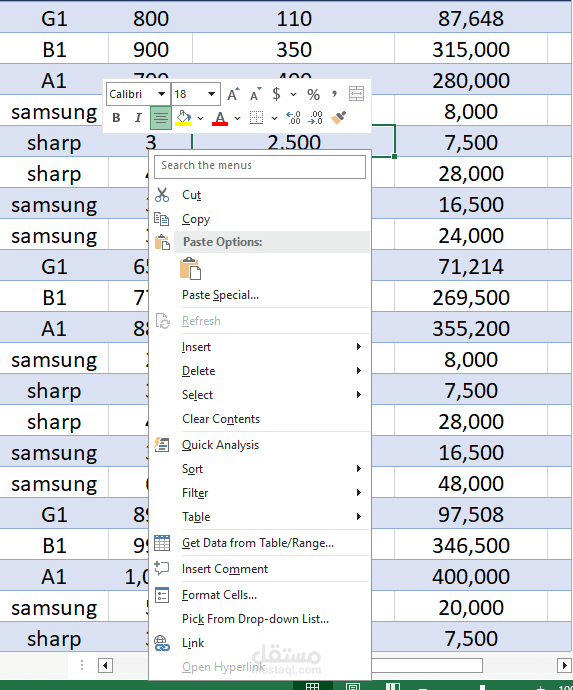573x690 pixels.
Task: Toggle Italic in the mini toolbar
Action: [x=138, y=118]
